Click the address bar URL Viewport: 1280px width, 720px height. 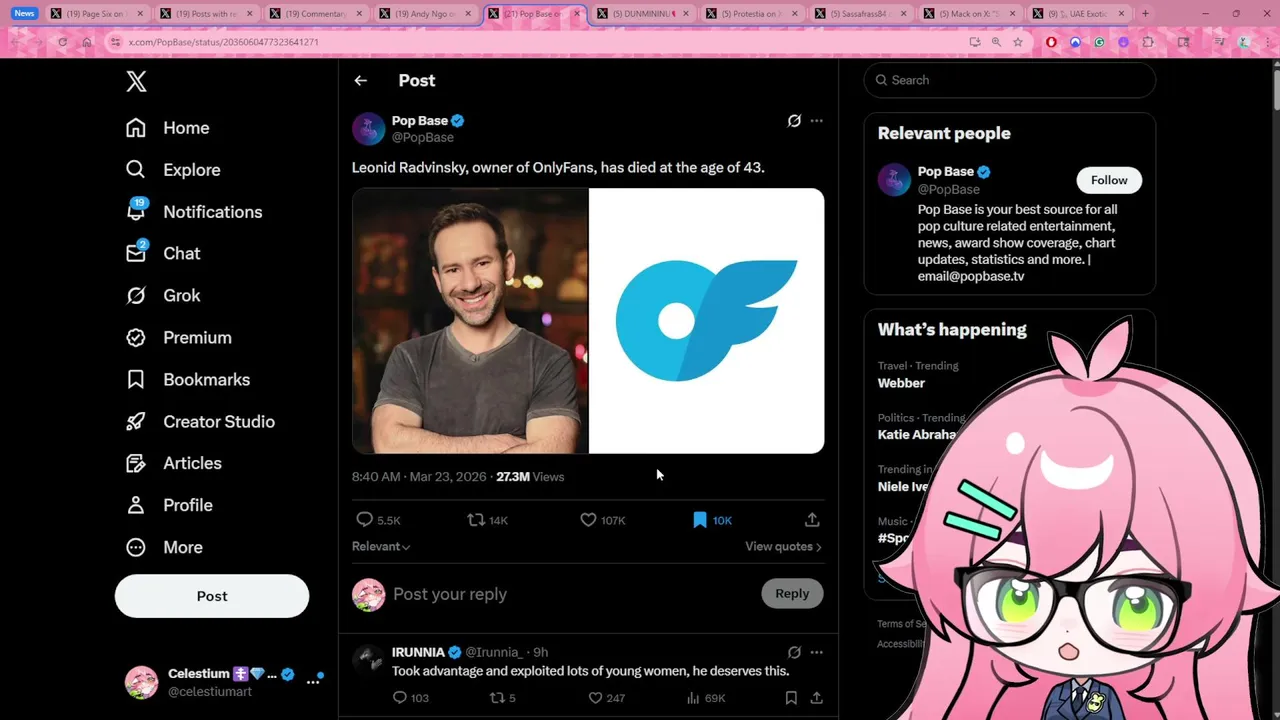pos(224,42)
